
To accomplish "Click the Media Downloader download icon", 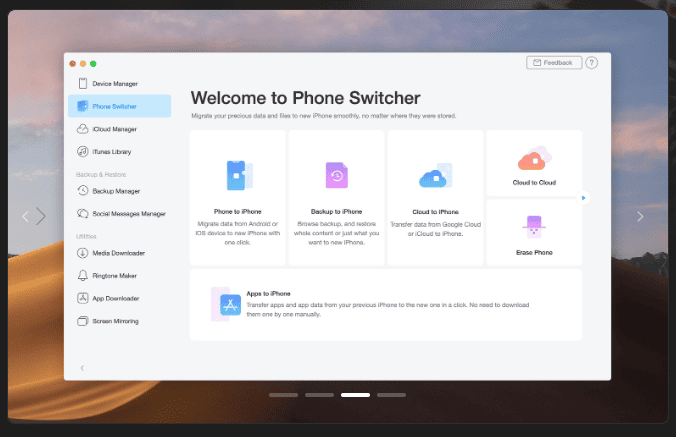I will coord(83,253).
